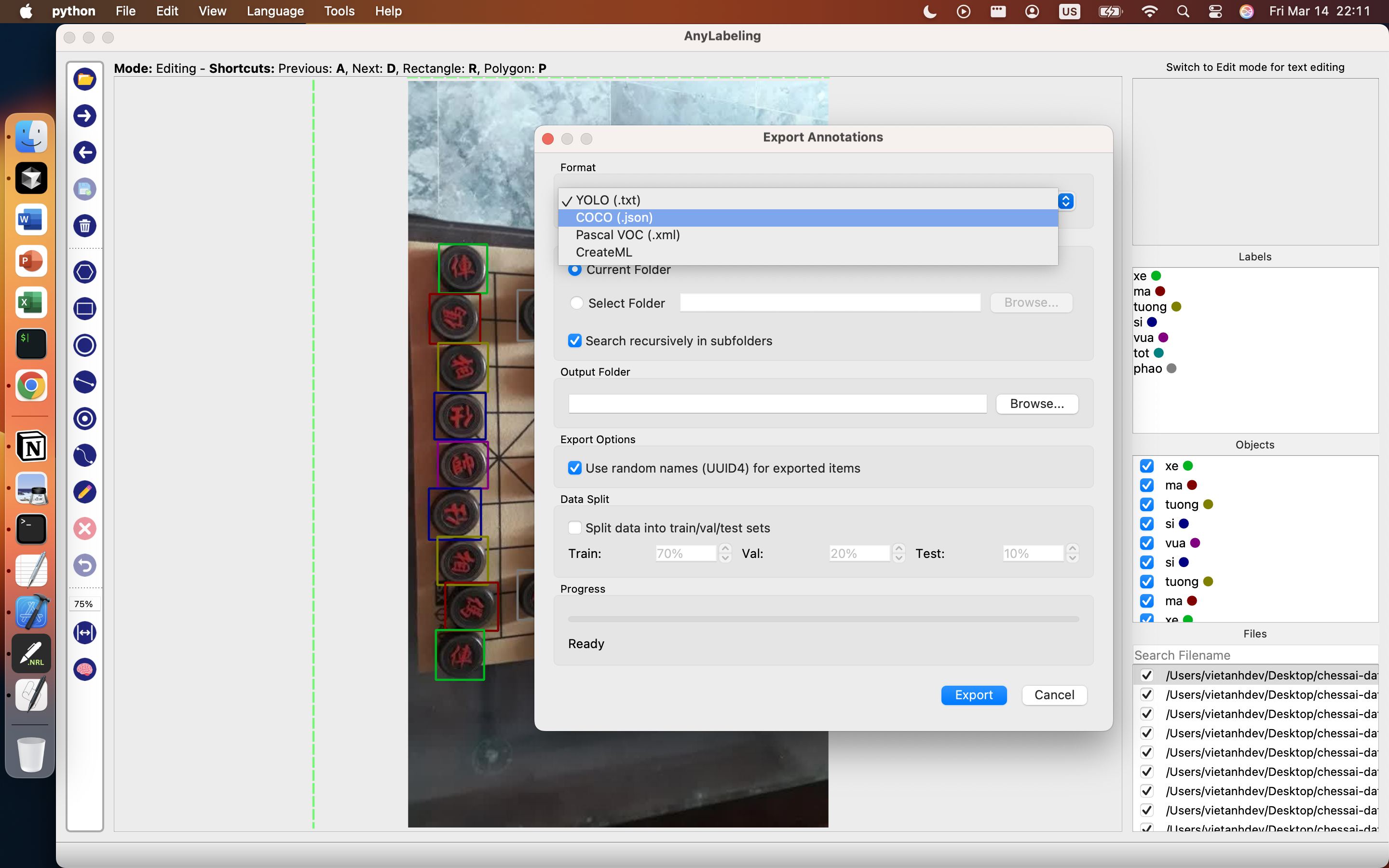Click the Output Folder text field
The image size is (1389, 868).
777,404
